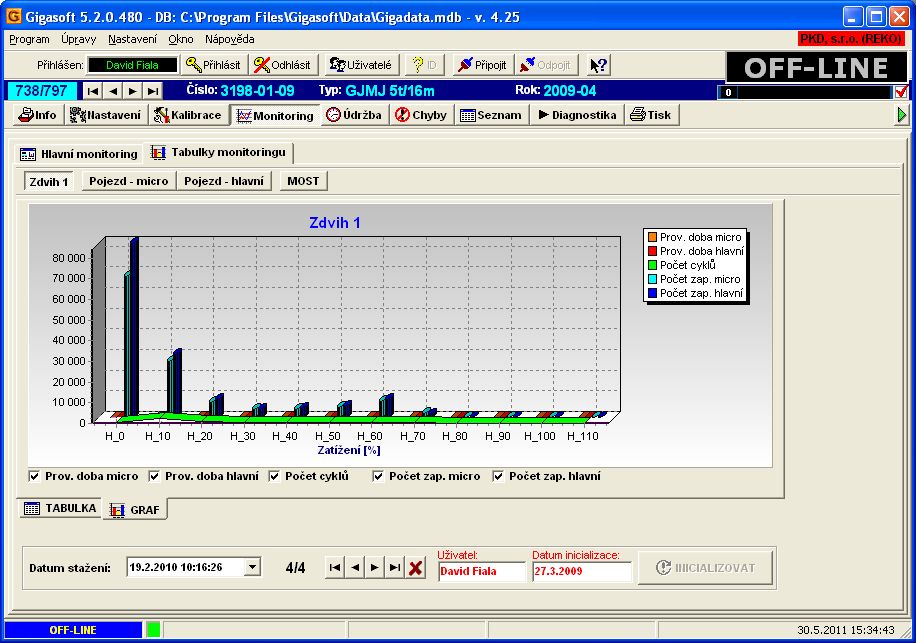
Task: Switch to the TABULKA tab
Action: 60,508
